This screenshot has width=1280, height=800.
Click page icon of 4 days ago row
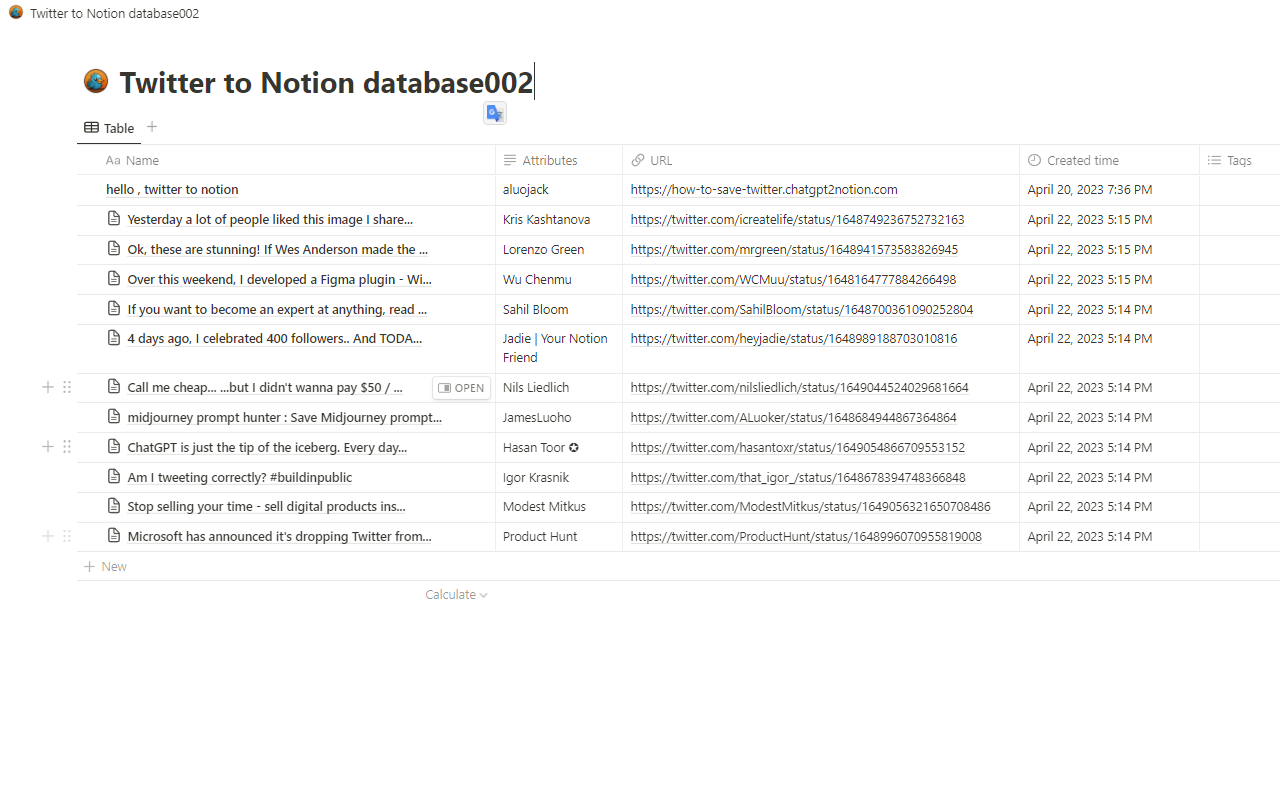click(114, 338)
